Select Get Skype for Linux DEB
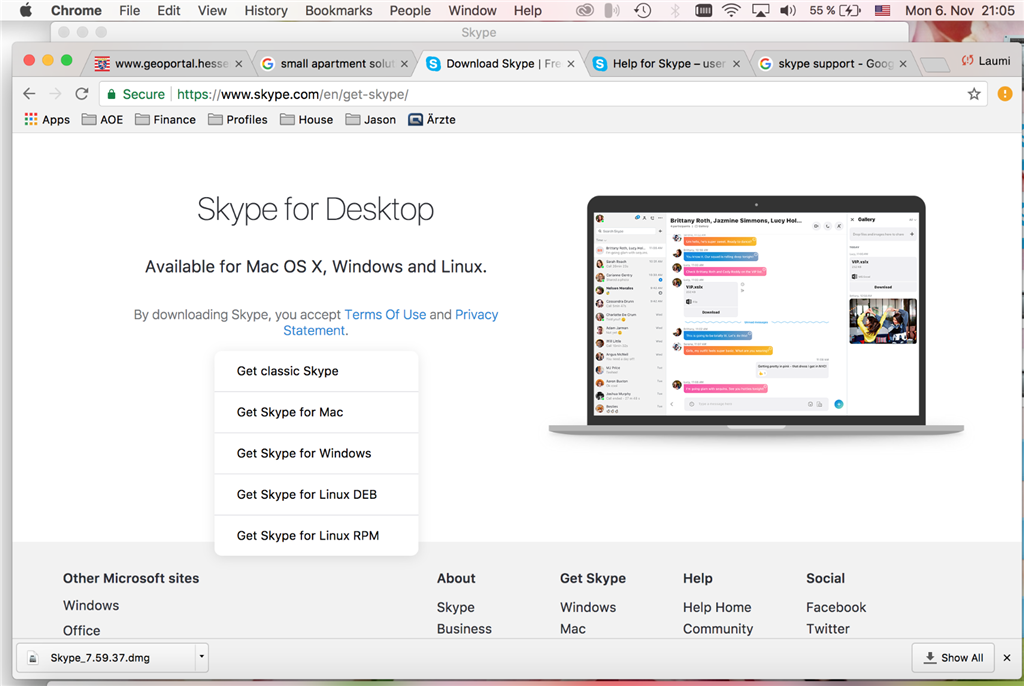The height and width of the screenshot is (686, 1024). (x=316, y=495)
